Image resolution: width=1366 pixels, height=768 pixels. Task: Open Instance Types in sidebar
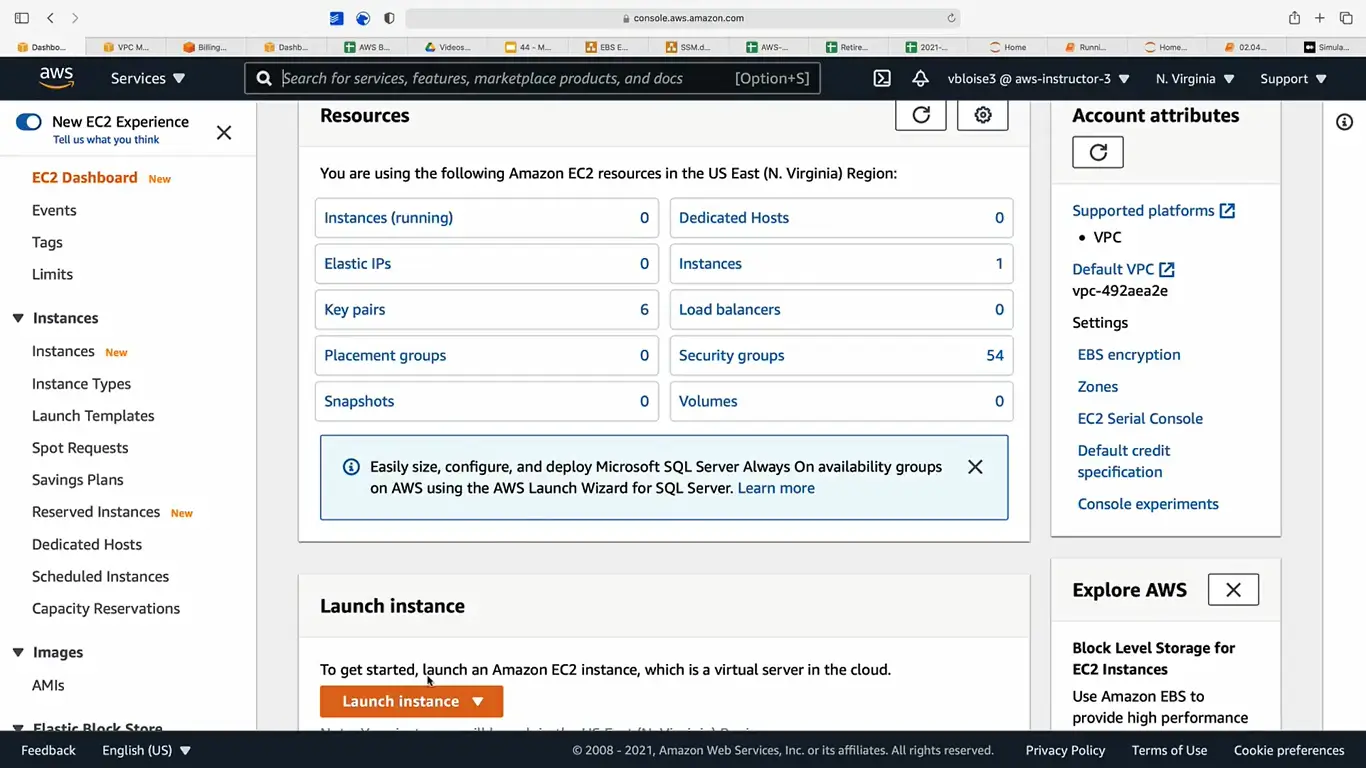coord(81,384)
